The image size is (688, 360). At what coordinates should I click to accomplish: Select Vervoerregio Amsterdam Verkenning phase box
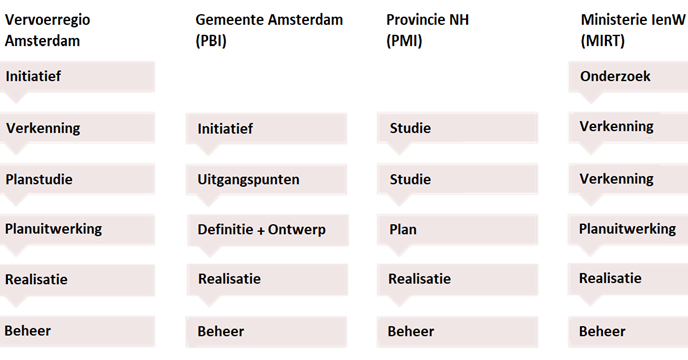77,128
